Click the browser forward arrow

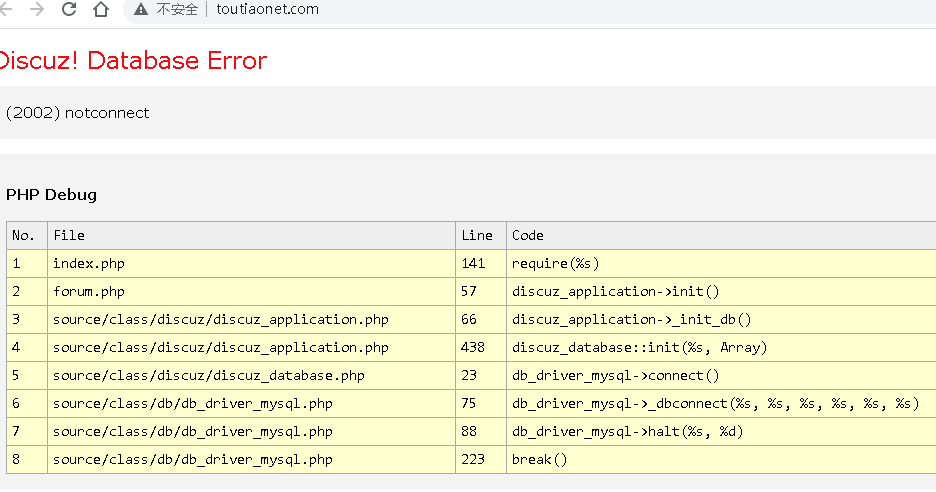(x=37, y=10)
